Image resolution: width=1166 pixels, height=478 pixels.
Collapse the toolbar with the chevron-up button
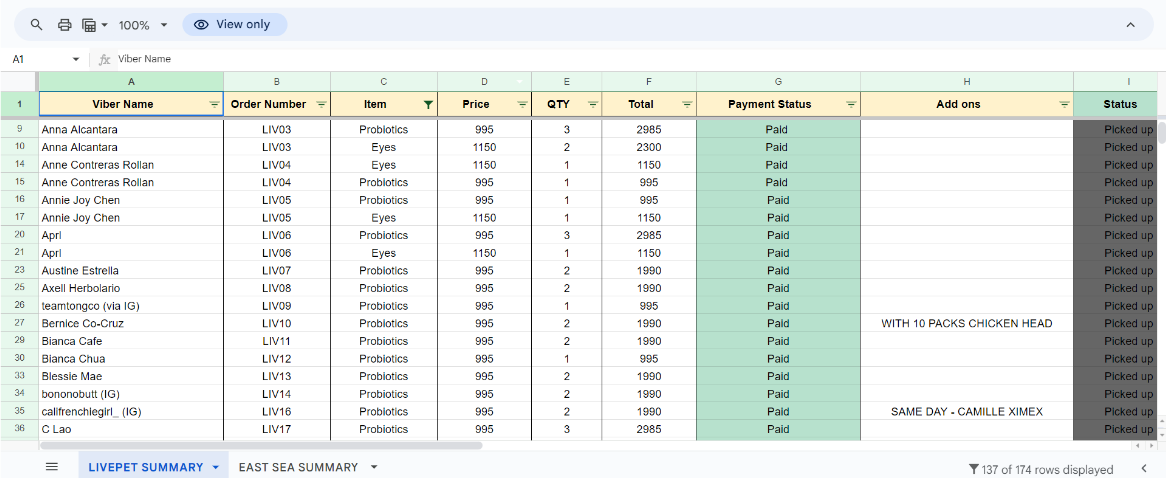[x=1131, y=25]
